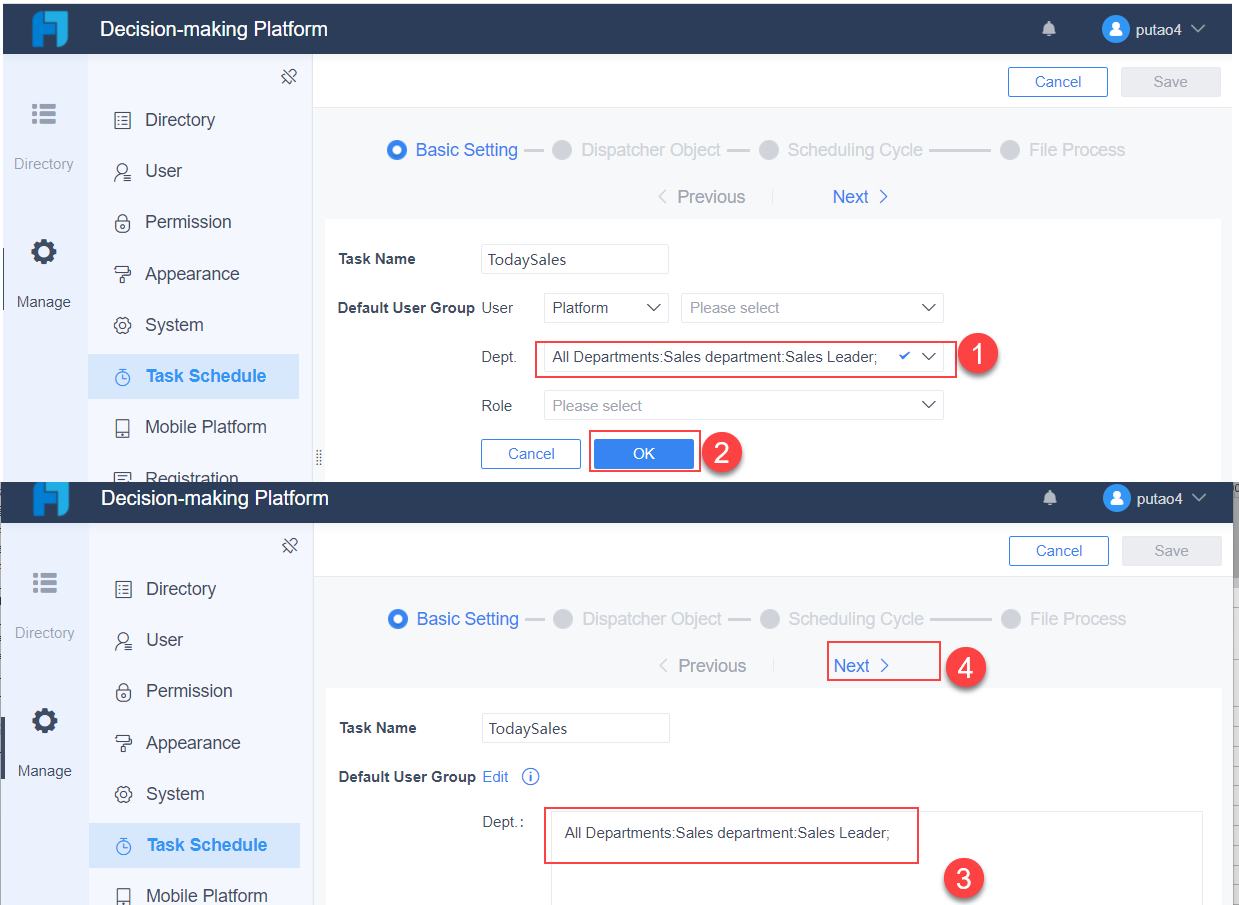The image size is (1239, 905).
Task: Select the Mobile Platform icon
Action: tap(124, 426)
